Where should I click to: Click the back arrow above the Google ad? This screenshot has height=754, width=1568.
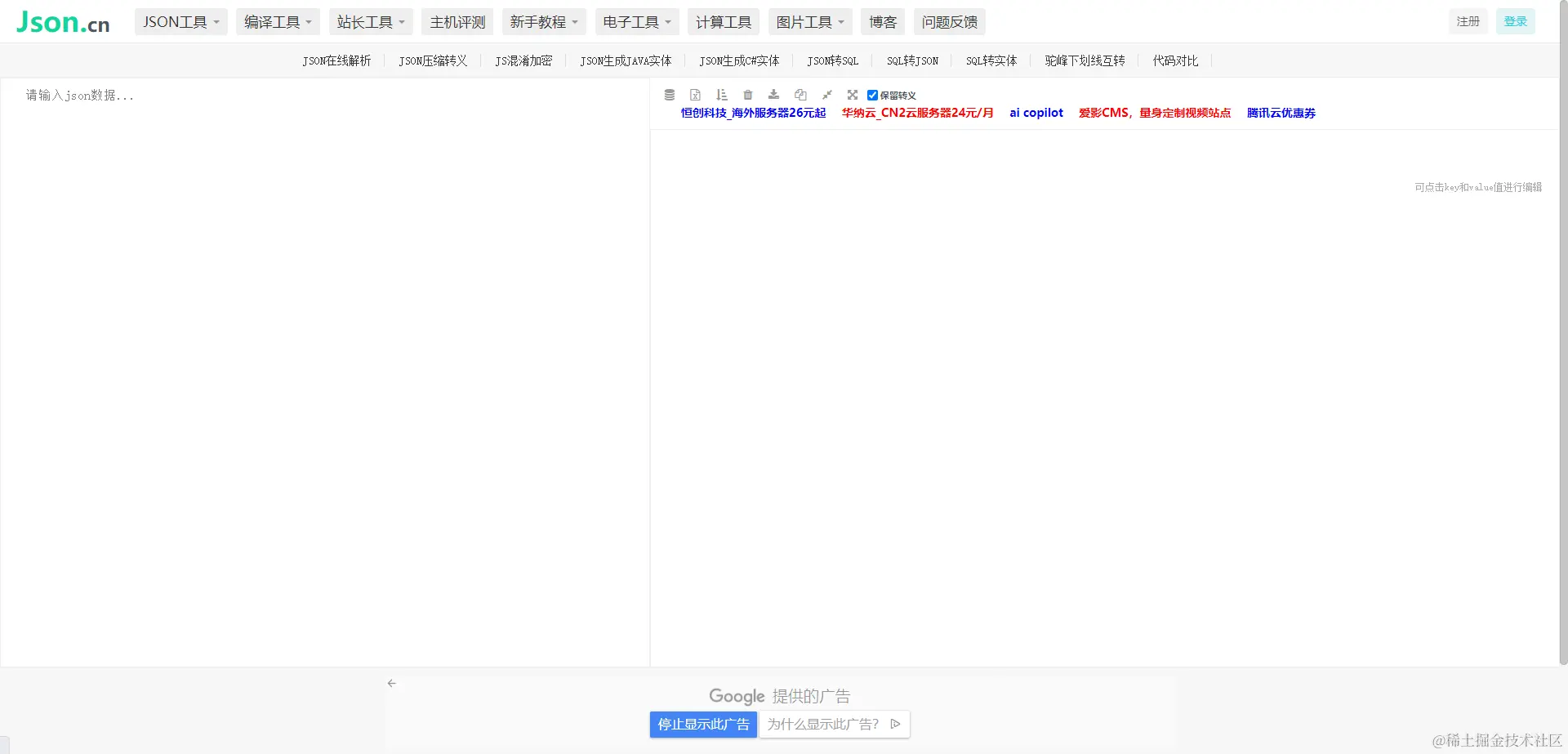tap(392, 683)
